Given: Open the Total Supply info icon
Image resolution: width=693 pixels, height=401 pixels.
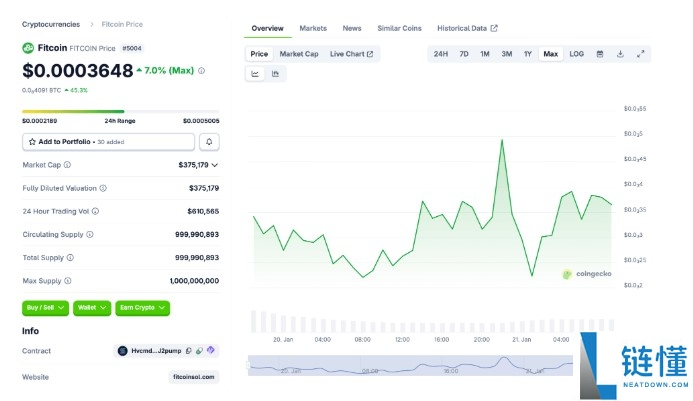Looking at the screenshot, I should 70,257.
